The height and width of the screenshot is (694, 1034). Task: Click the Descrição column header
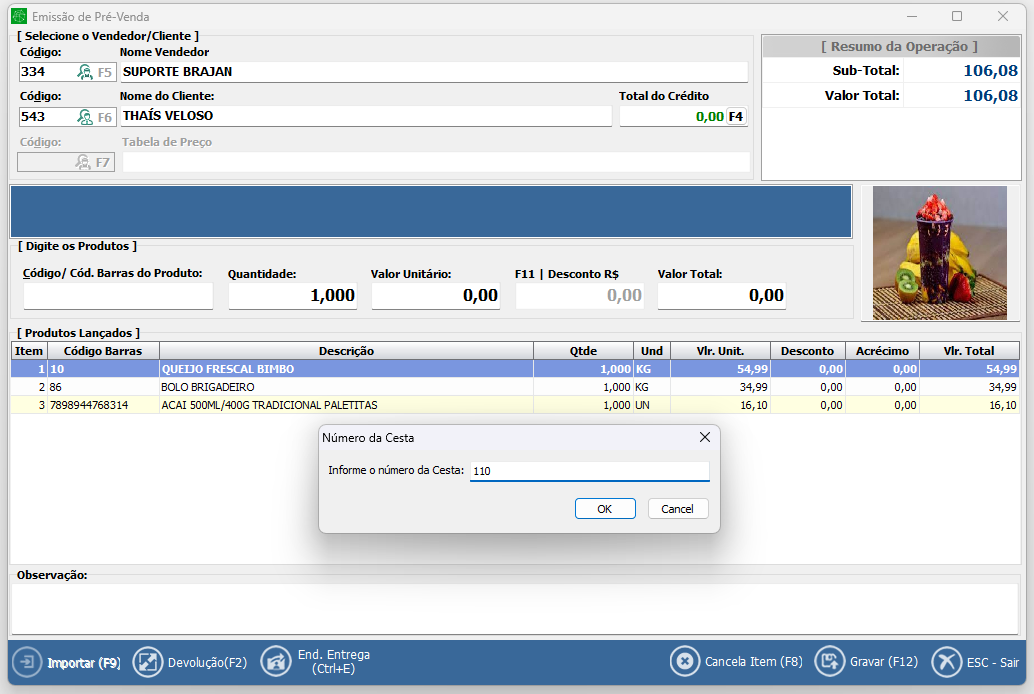346,351
